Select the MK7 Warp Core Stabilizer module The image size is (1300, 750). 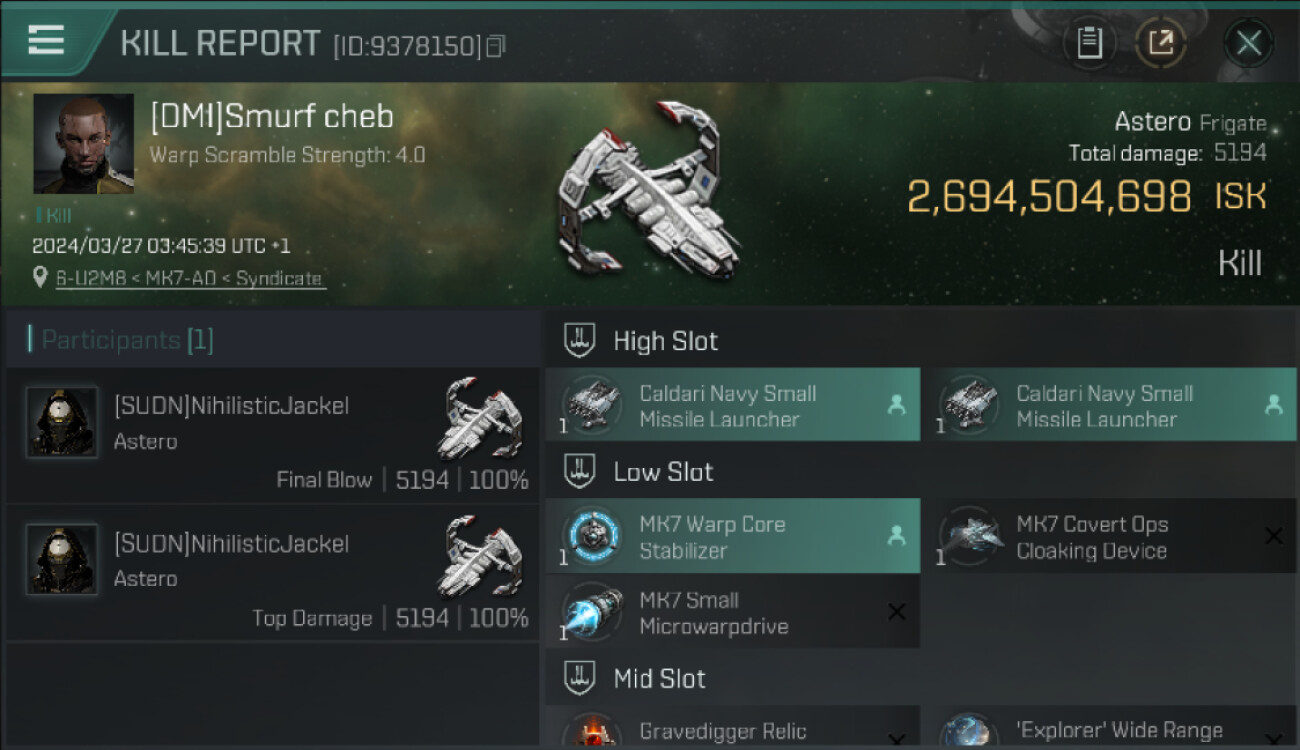coord(732,537)
